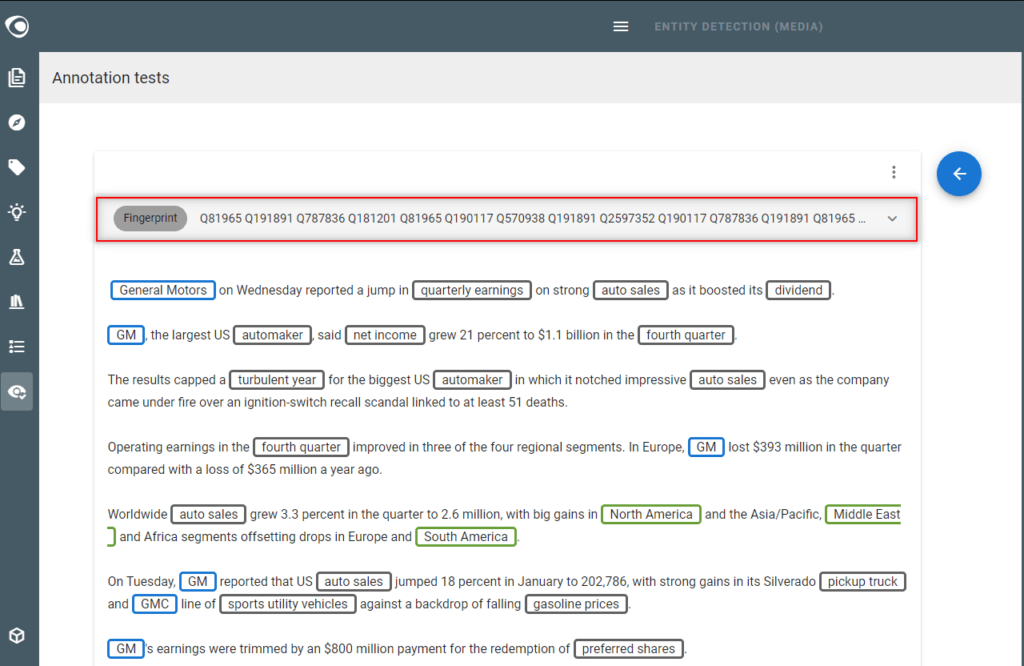This screenshot has width=1024, height=666.
Task: Click GM tag before 'the largest US'
Action: click(x=125, y=335)
